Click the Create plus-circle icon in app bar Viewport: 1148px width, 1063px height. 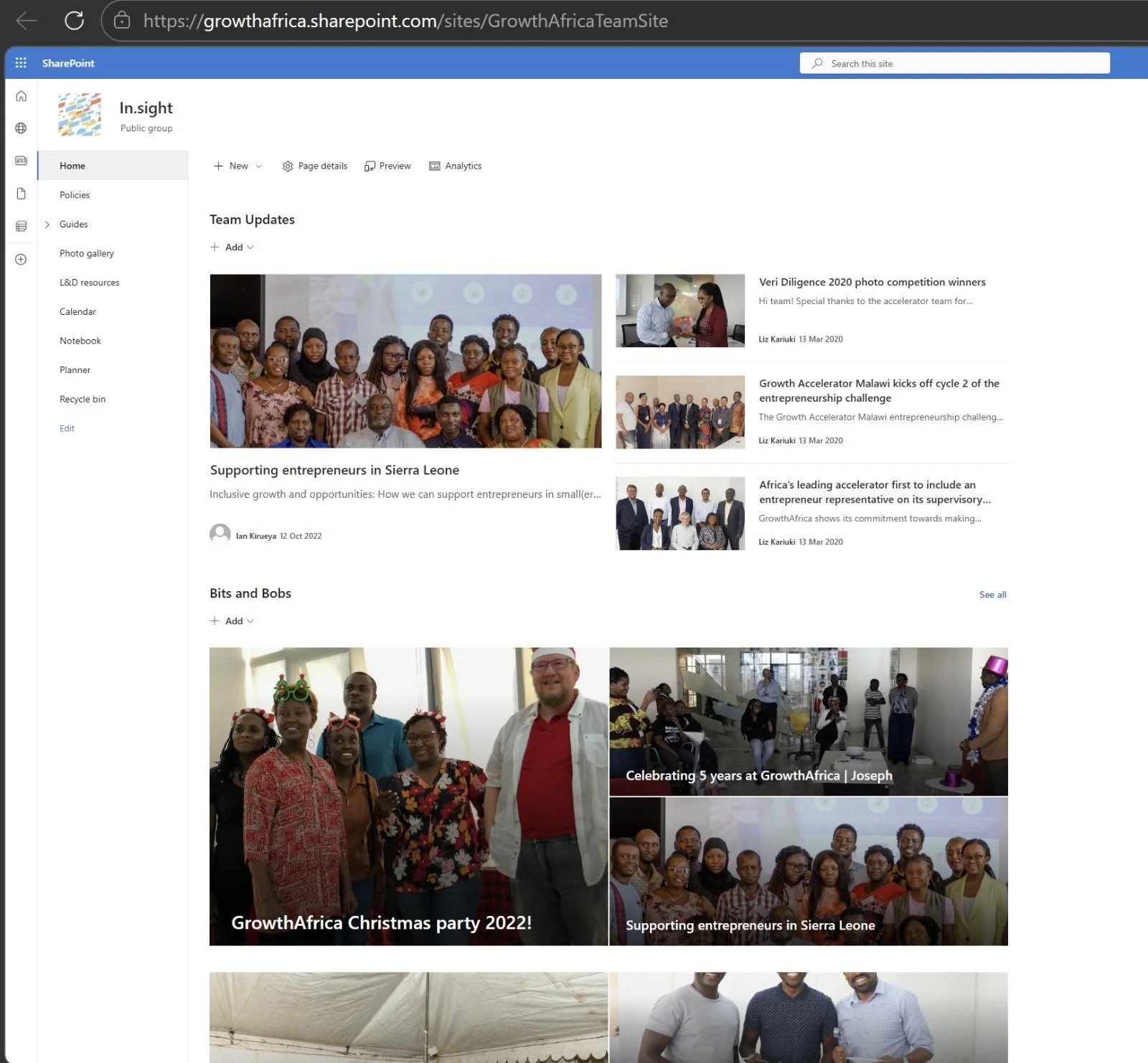(22, 259)
